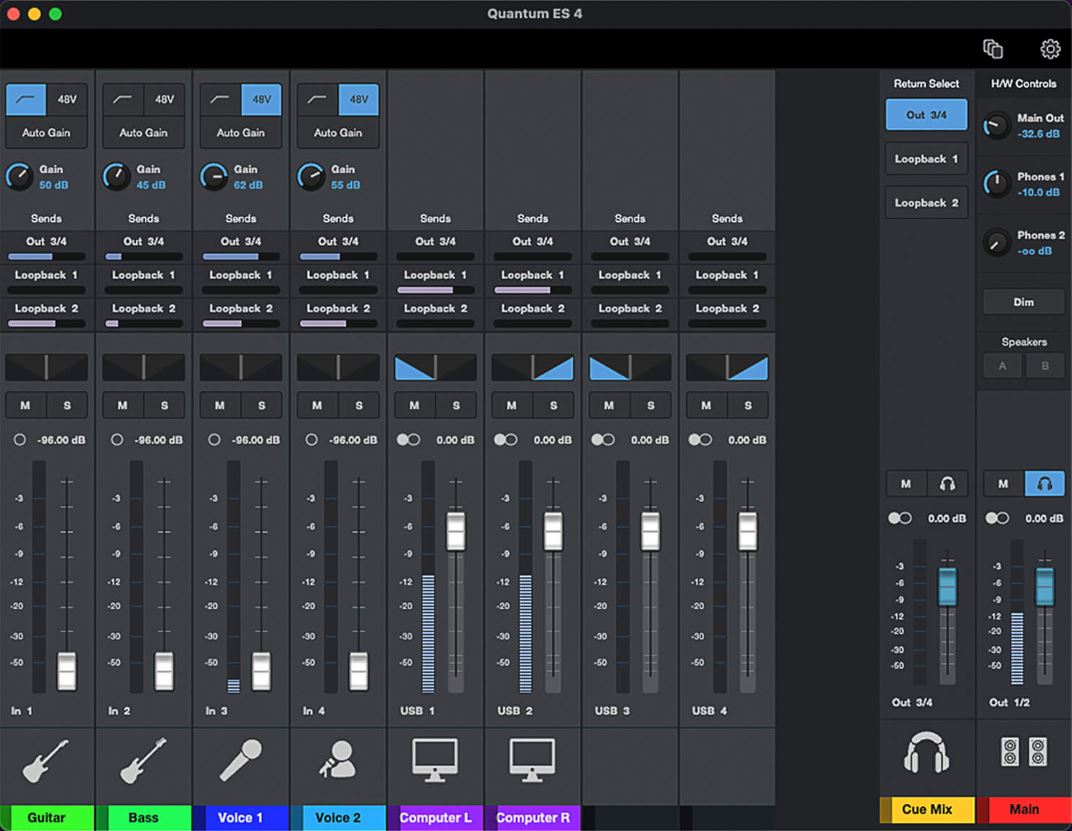Click the Bass channel guitar icon

[x=143, y=760]
